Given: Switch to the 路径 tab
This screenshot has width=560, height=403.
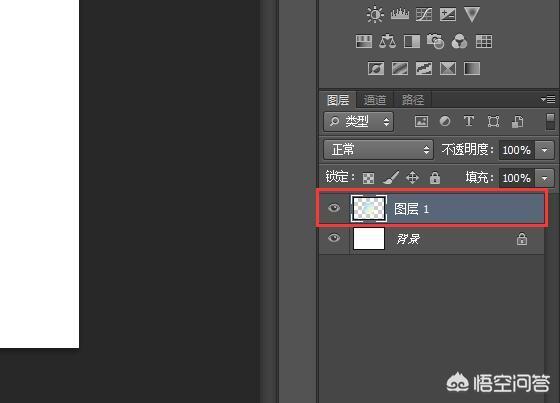Looking at the screenshot, I should 412,100.
